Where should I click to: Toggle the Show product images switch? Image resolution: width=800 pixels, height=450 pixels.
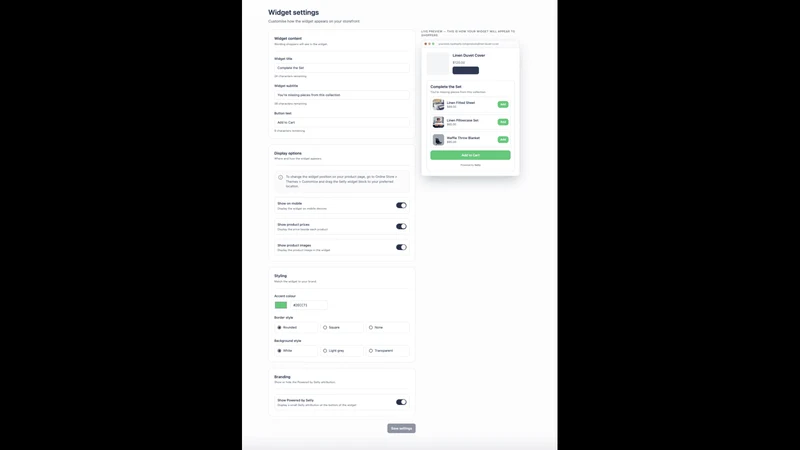pos(401,247)
